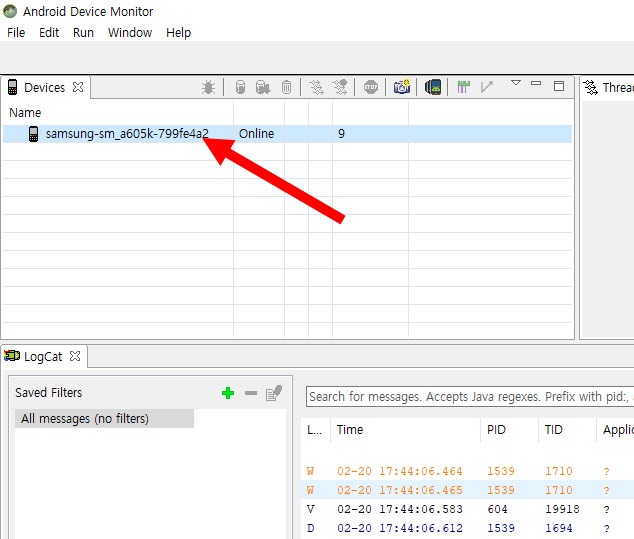Minimize the Devices panel
Image resolution: width=634 pixels, height=539 pixels.
(x=536, y=83)
